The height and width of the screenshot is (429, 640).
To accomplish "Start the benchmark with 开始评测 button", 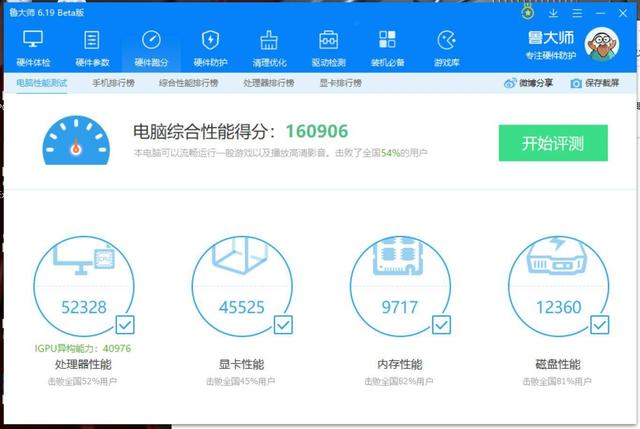I will pyautogui.click(x=553, y=143).
